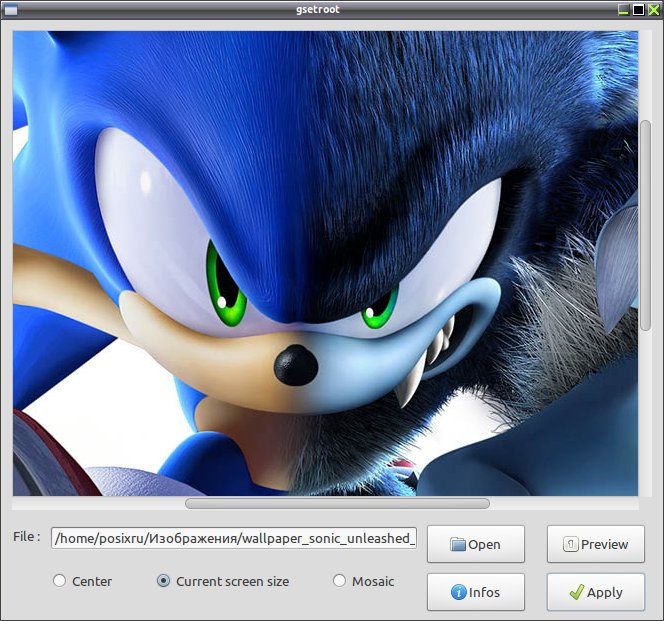
Task: Select the Center radio option
Action: (83, 581)
